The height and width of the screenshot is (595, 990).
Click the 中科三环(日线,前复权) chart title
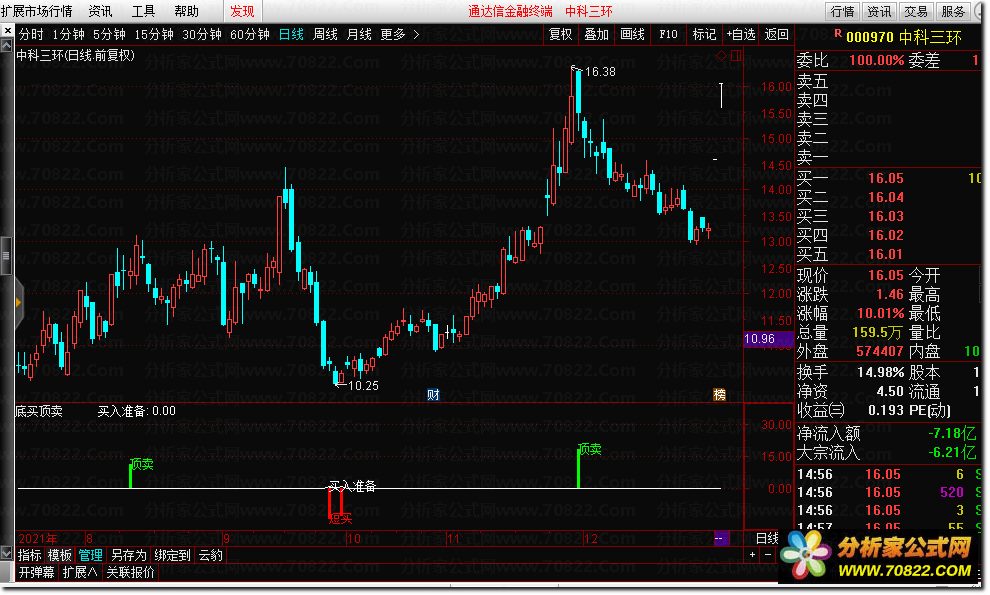click(x=75, y=56)
